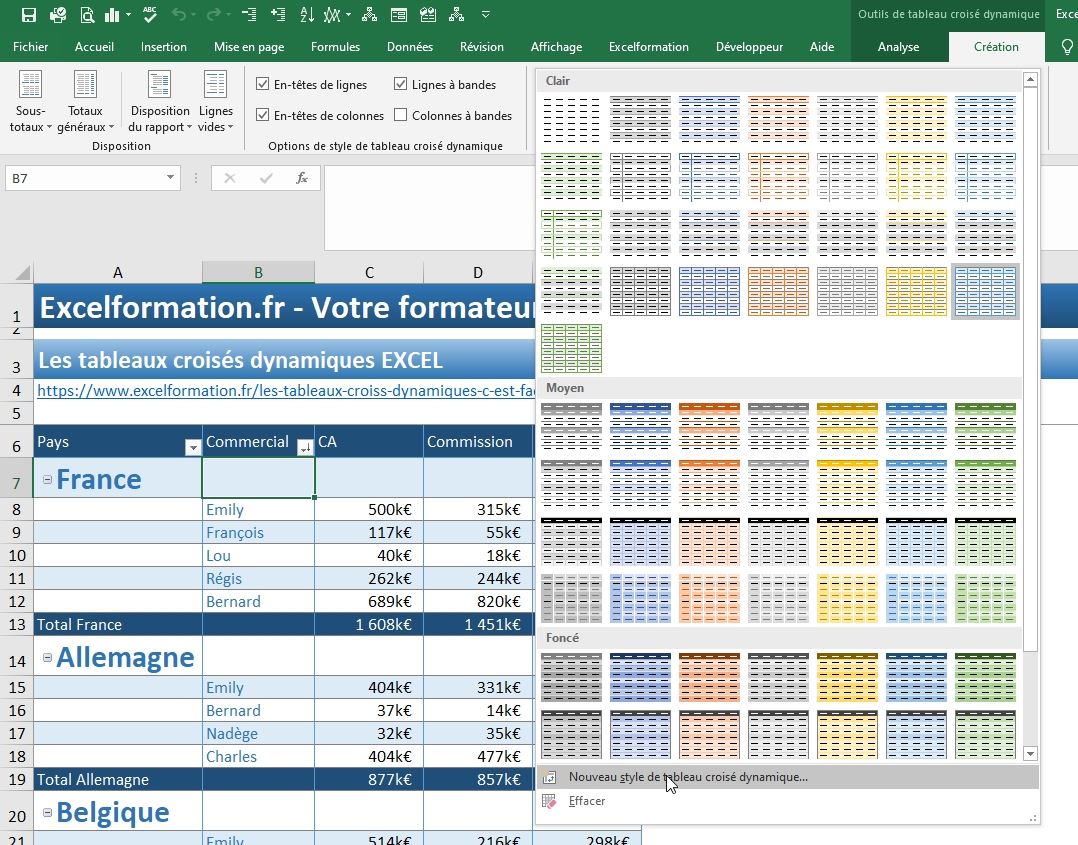Open the Sous-totaux dropdown
The height and width of the screenshot is (845, 1078).
click(30, 102)
